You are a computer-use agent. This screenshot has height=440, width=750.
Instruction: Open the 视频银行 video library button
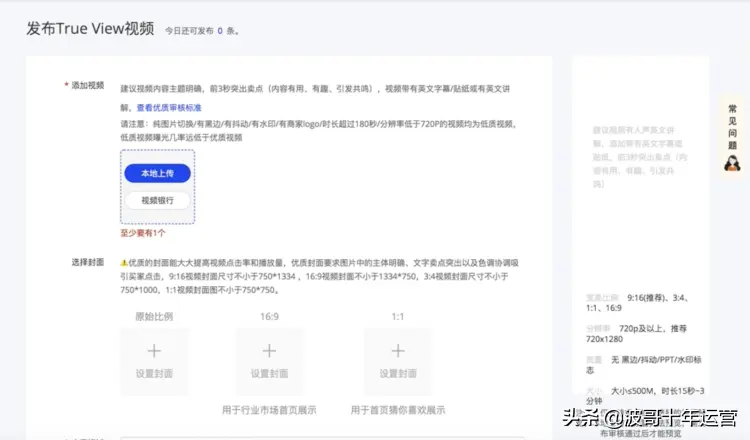(157, 200)
